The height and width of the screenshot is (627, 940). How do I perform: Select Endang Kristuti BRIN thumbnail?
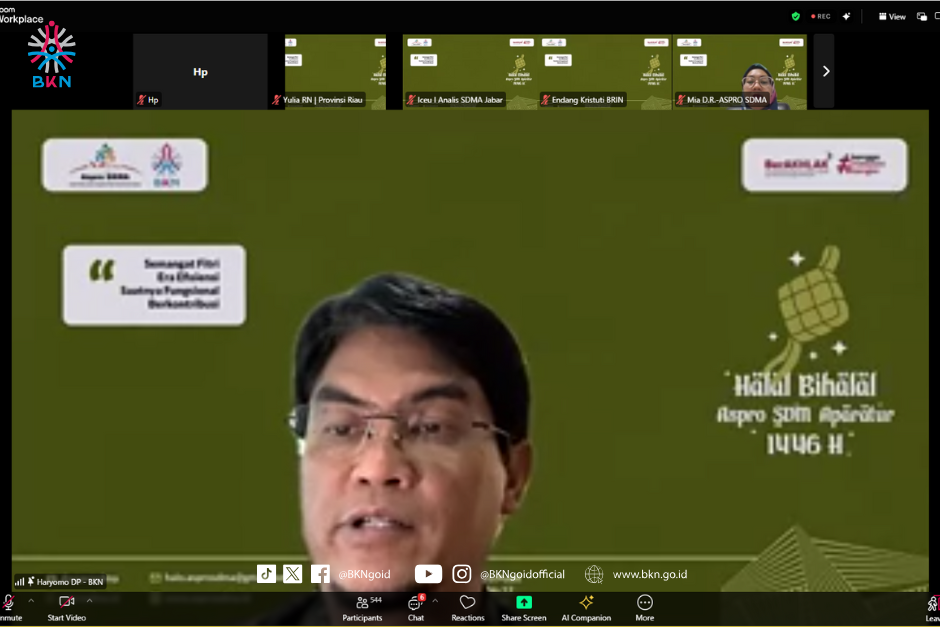pos(604,71)
